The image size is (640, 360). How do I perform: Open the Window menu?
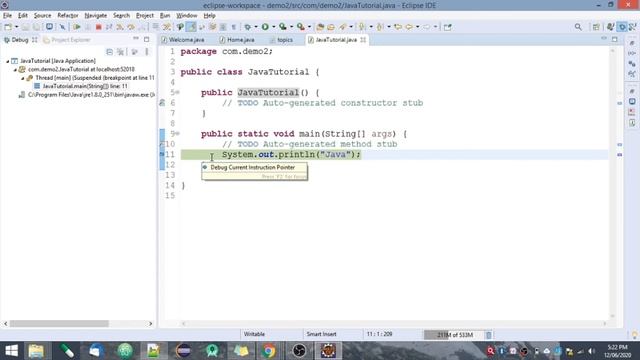[x=187, y=16]
